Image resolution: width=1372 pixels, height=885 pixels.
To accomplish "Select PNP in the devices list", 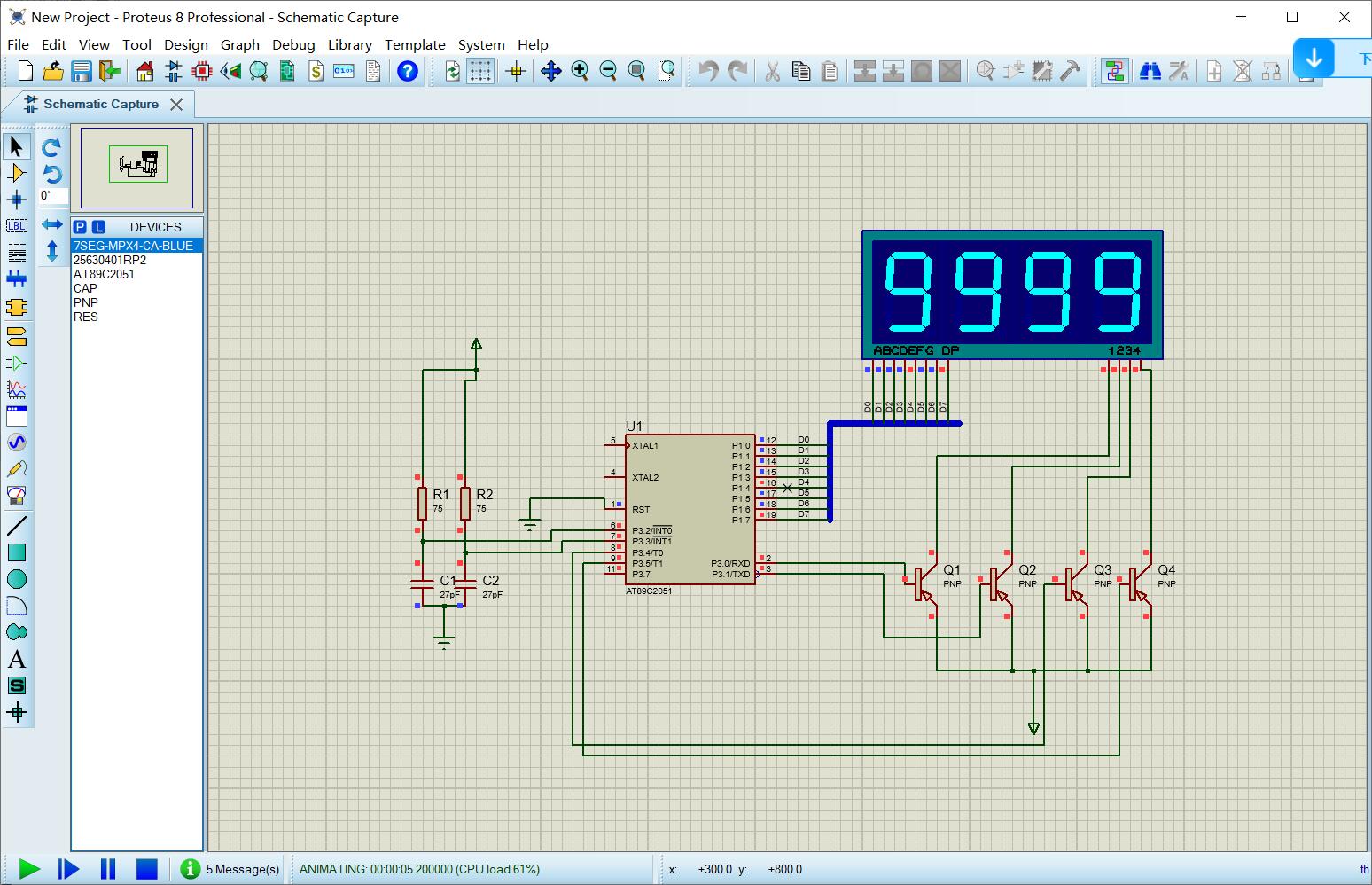I will pos(137,302).
